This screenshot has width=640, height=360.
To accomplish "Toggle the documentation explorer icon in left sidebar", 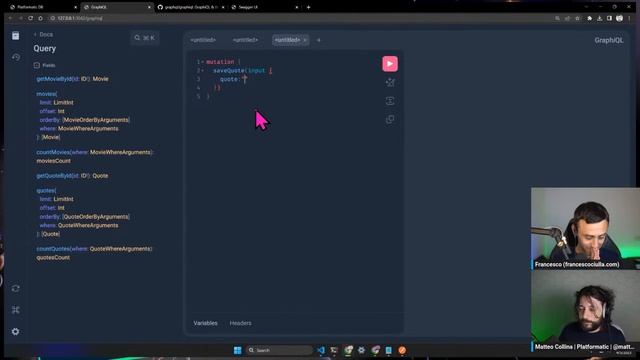I will 16,36.
